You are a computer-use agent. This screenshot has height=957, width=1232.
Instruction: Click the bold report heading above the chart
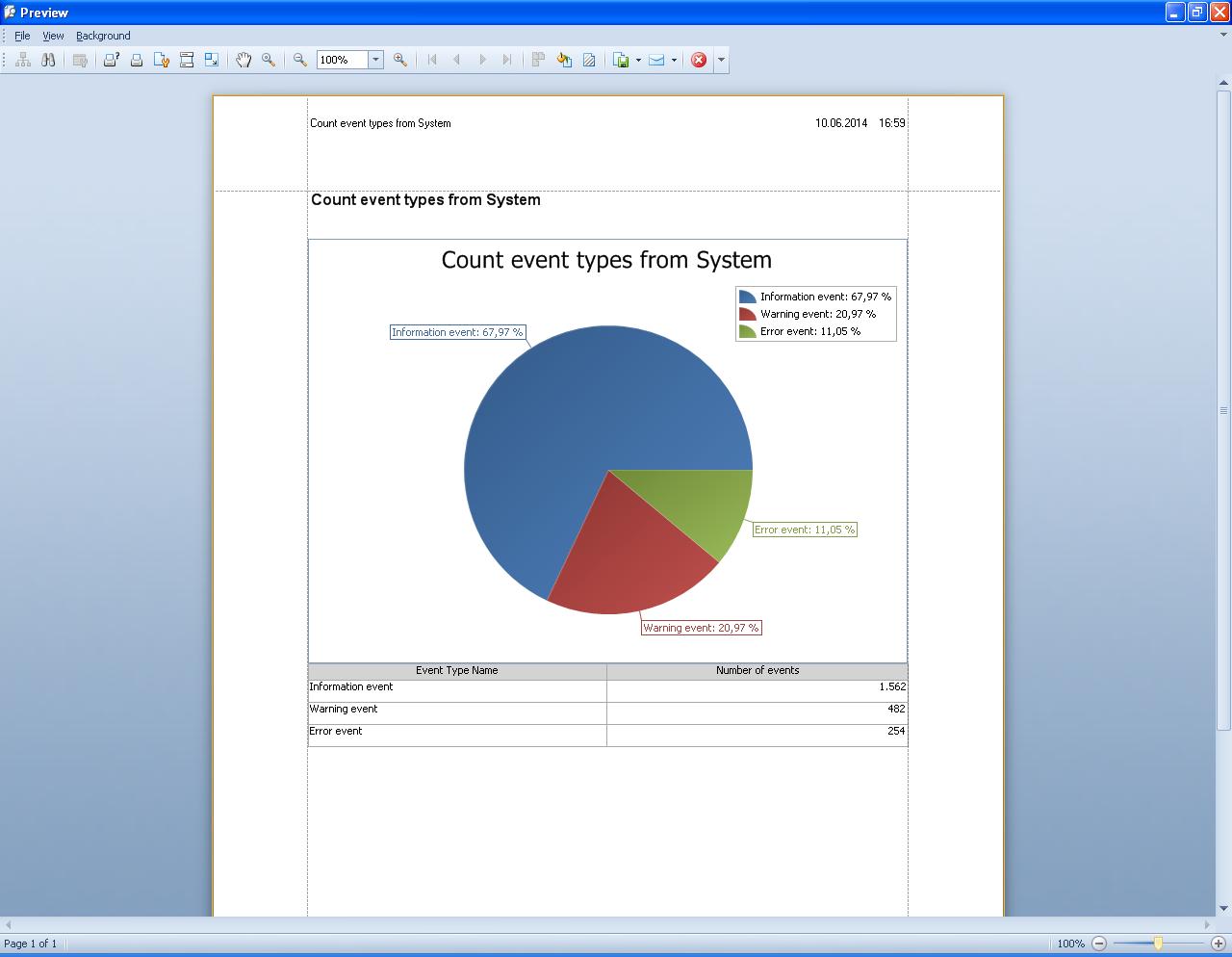[x=425, y=200]
